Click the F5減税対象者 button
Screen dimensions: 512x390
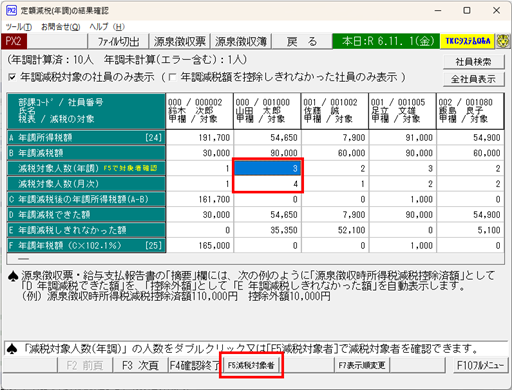coord(251,365)
